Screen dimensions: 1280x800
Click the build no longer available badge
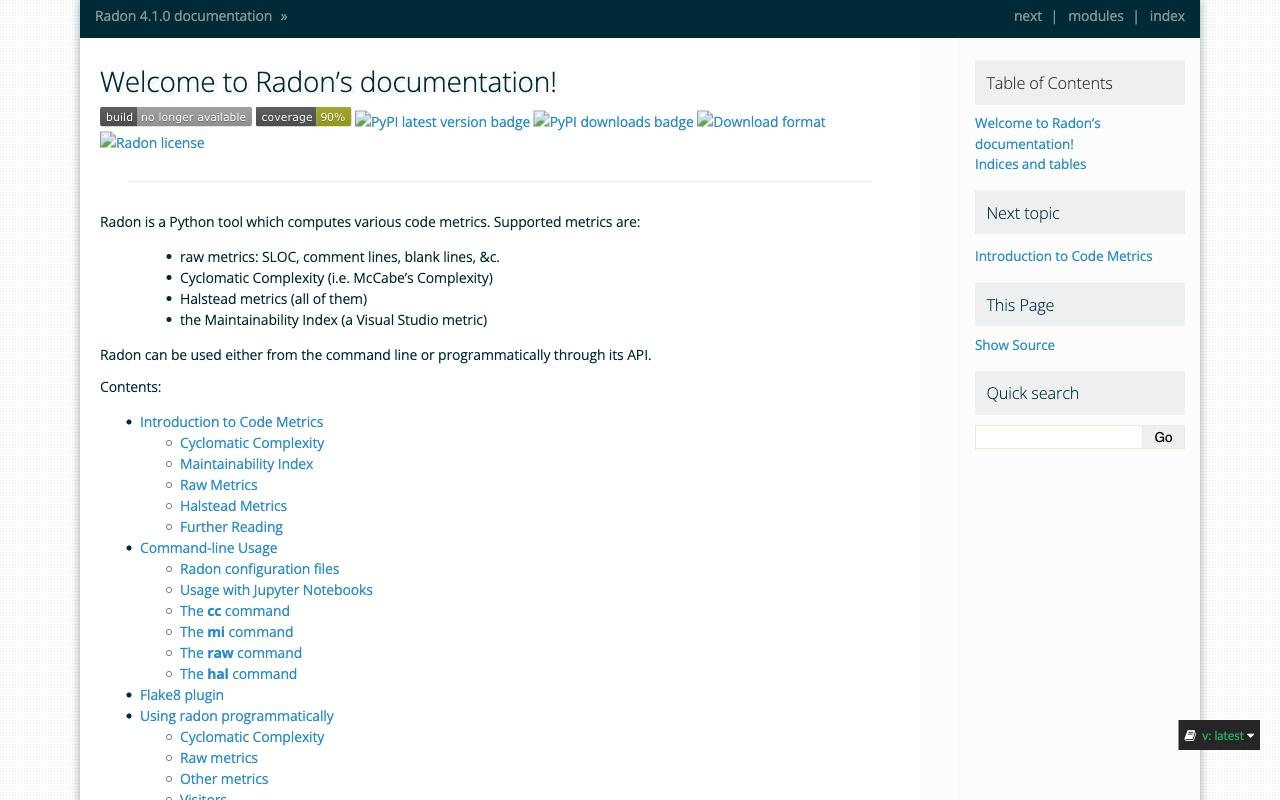[176, 117]
